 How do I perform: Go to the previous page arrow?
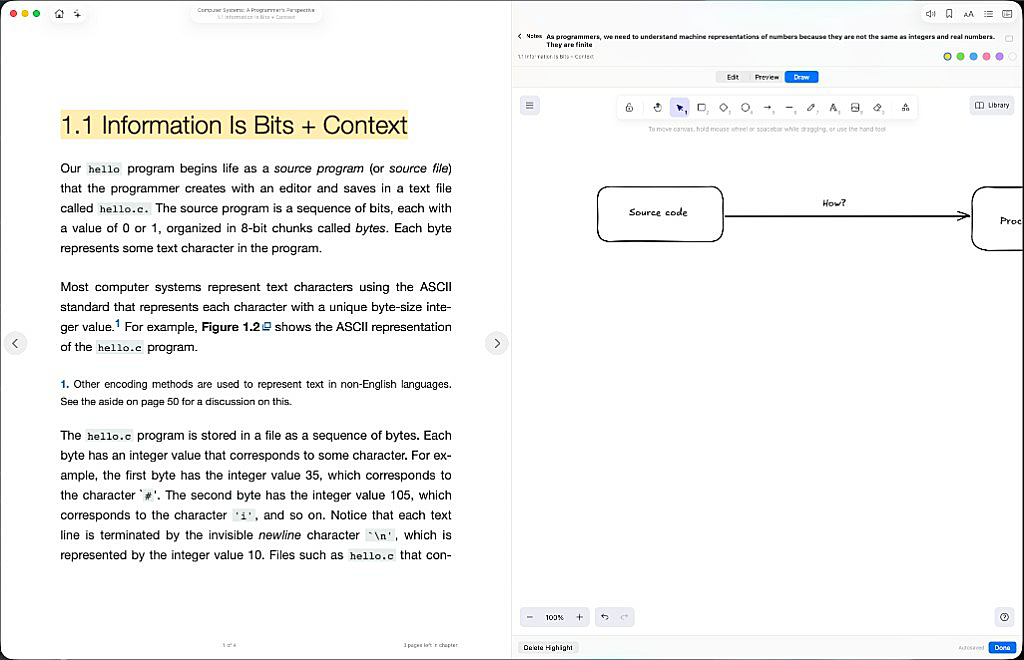[15, 343]
